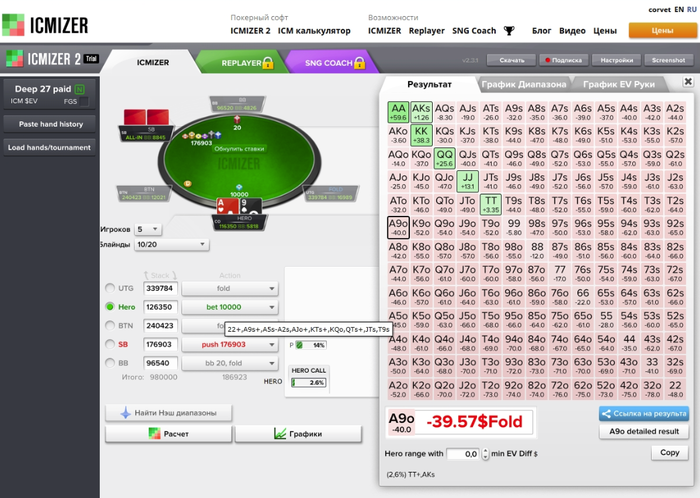Image resolution: width=700 pixels, height=498 pixels.
Task: Click the Скачать button
Action: [x=512, y=60]
